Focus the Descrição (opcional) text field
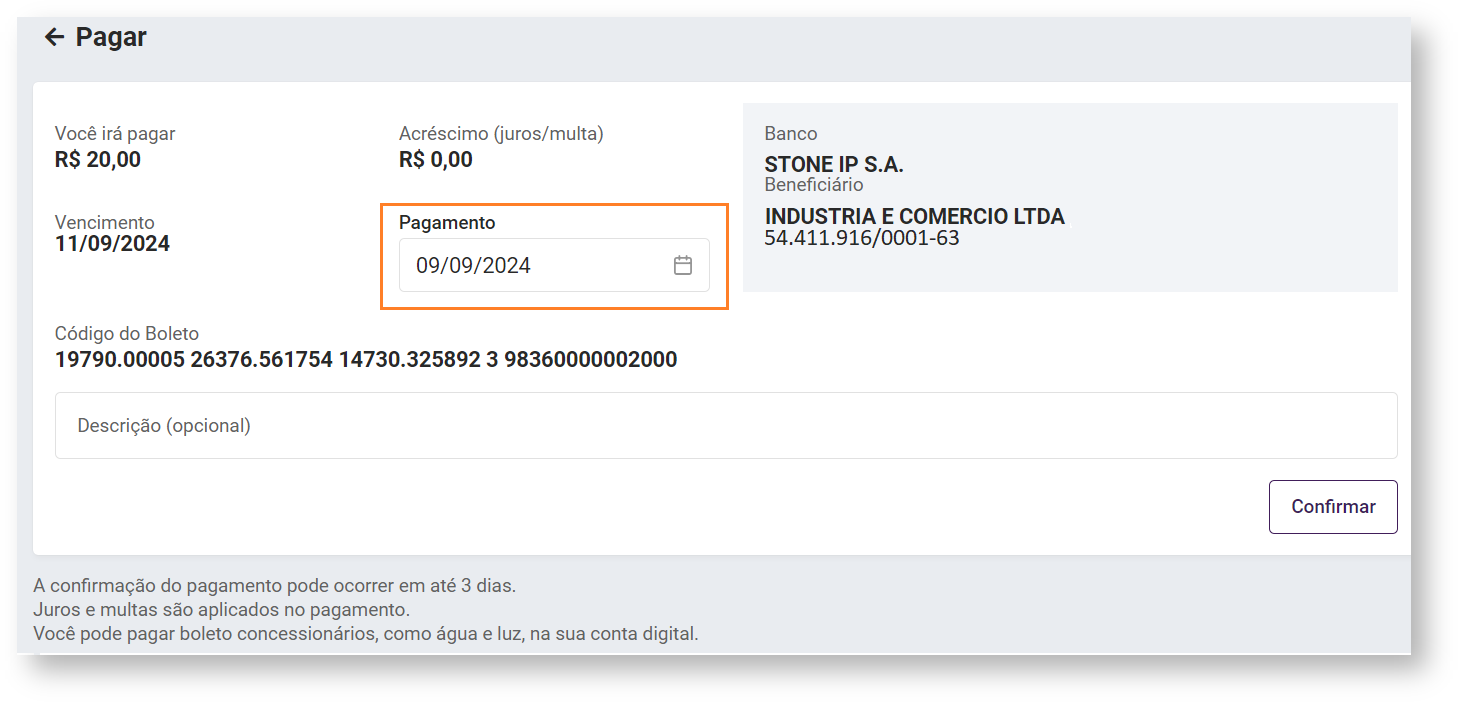The width and height of the screenshot is (1459, 703). [x=725, y=426]
